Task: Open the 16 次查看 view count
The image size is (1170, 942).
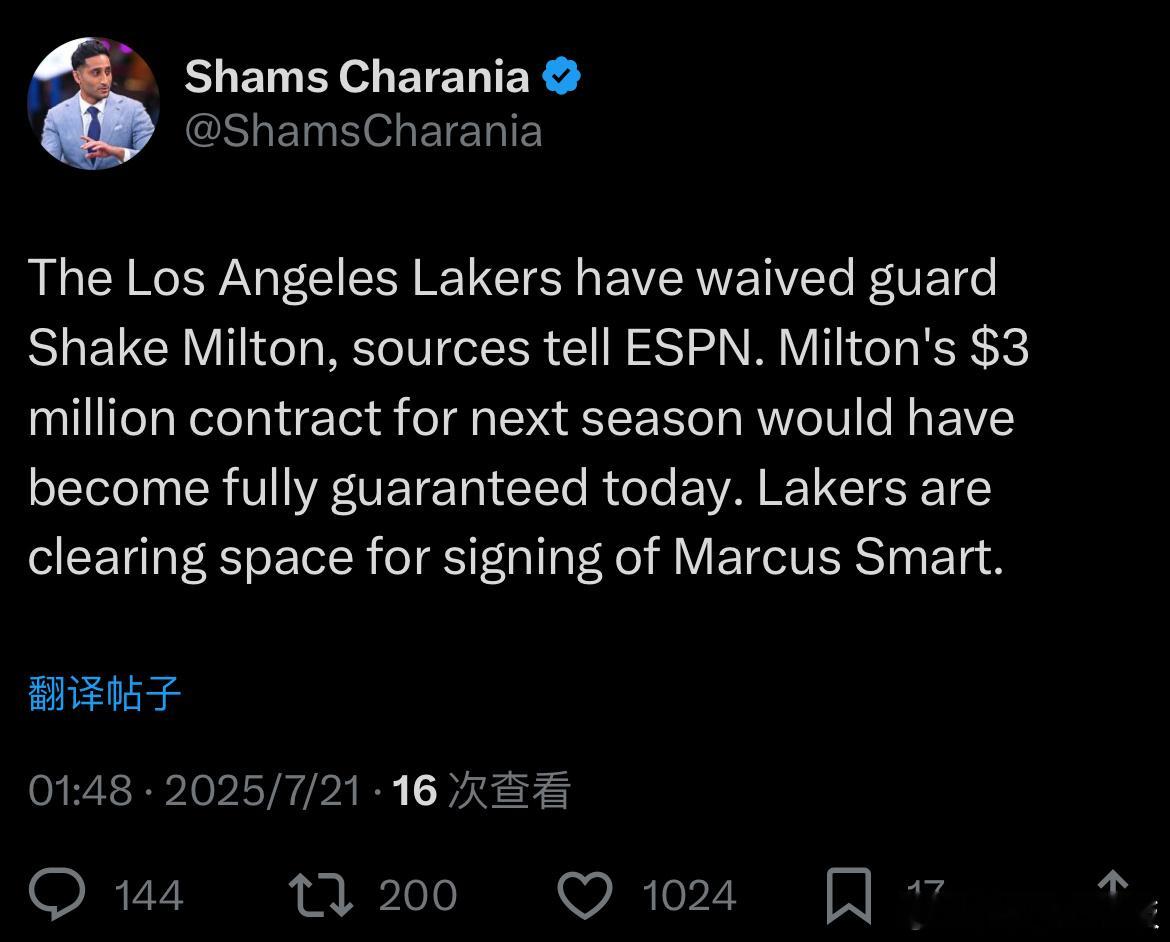Action: (x=481, y=790)
